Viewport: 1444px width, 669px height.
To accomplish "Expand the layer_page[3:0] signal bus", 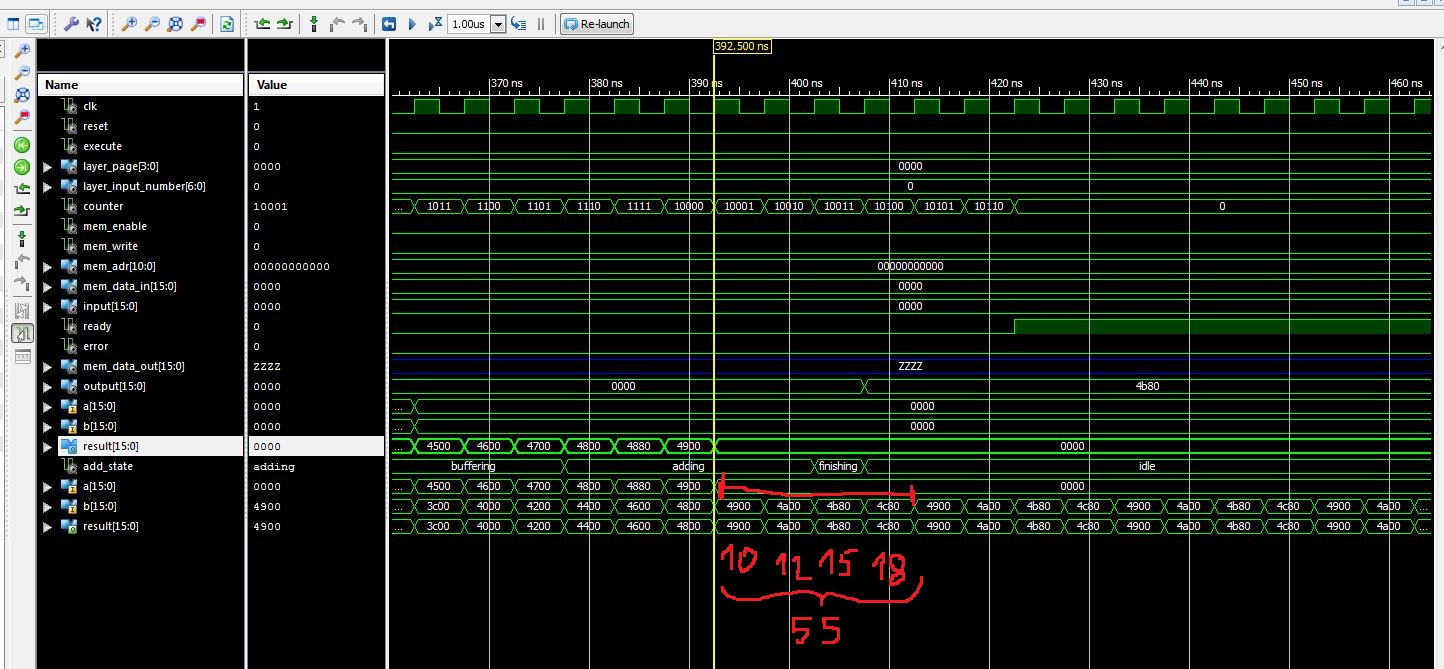I will [48, 166].
